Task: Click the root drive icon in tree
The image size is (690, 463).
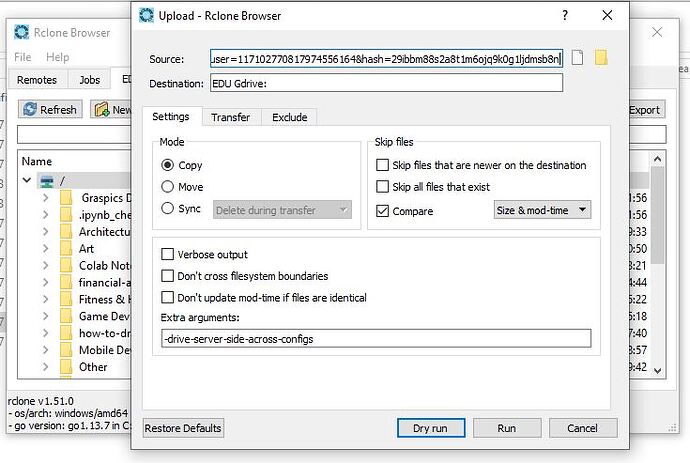Action: pos(47,181)
